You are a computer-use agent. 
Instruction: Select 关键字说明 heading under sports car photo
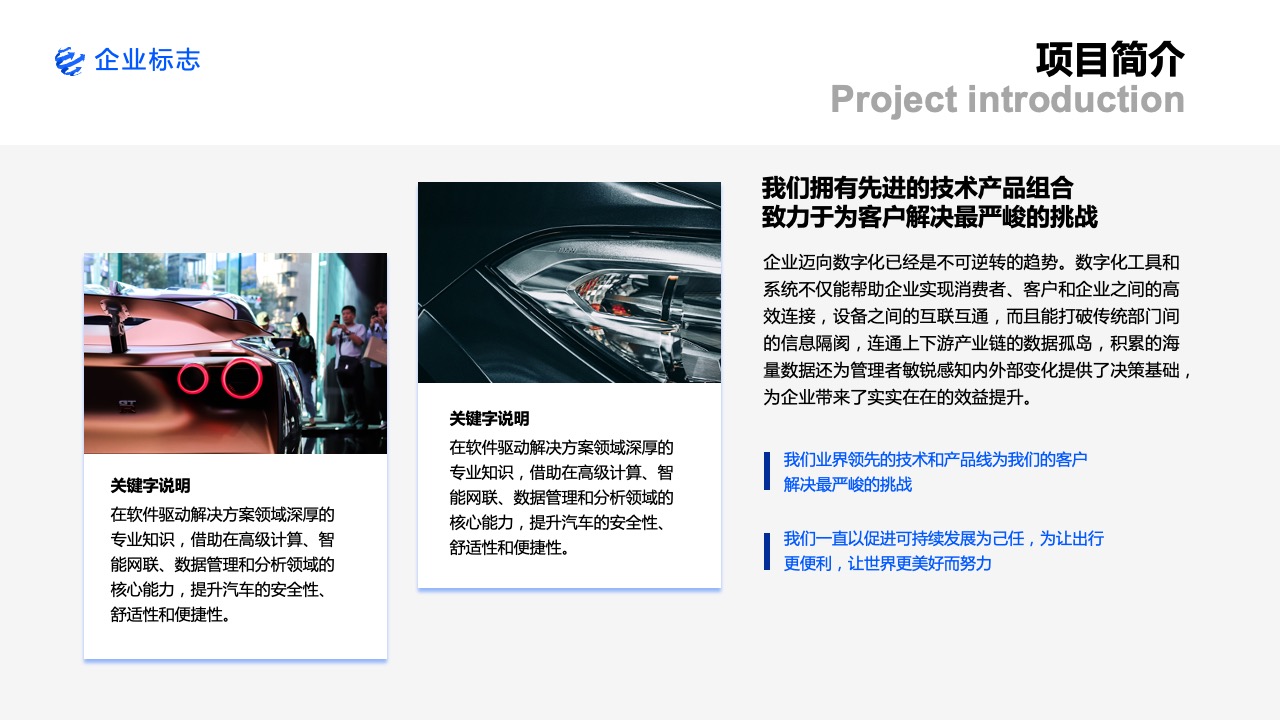(150, 486)
